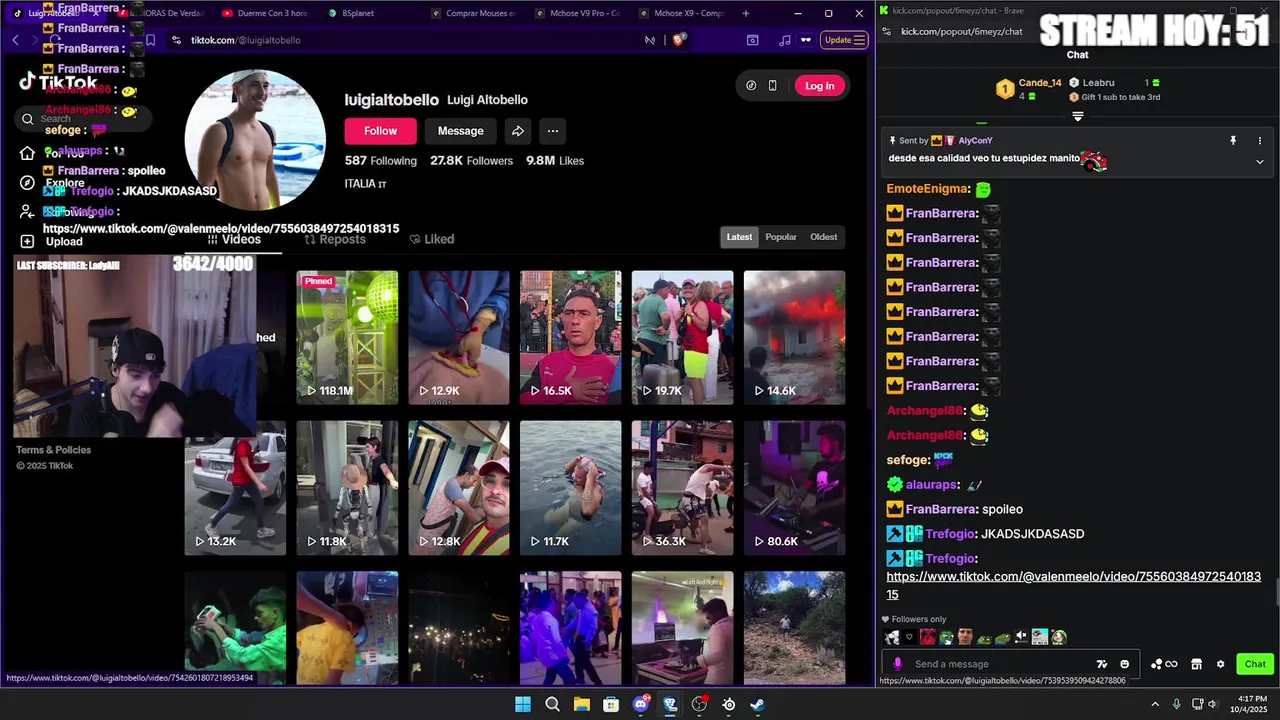Open the three-dots menu on the profile
Screen dimensions: 1280x720
553,131
